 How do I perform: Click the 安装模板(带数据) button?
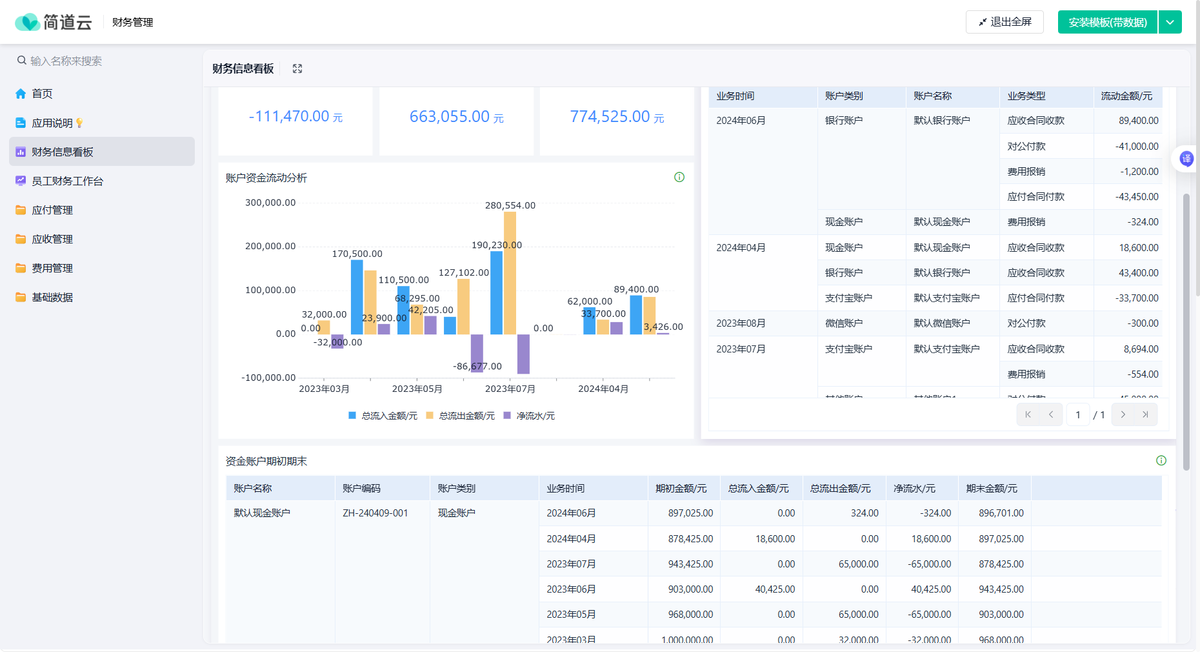point(1107,22)
